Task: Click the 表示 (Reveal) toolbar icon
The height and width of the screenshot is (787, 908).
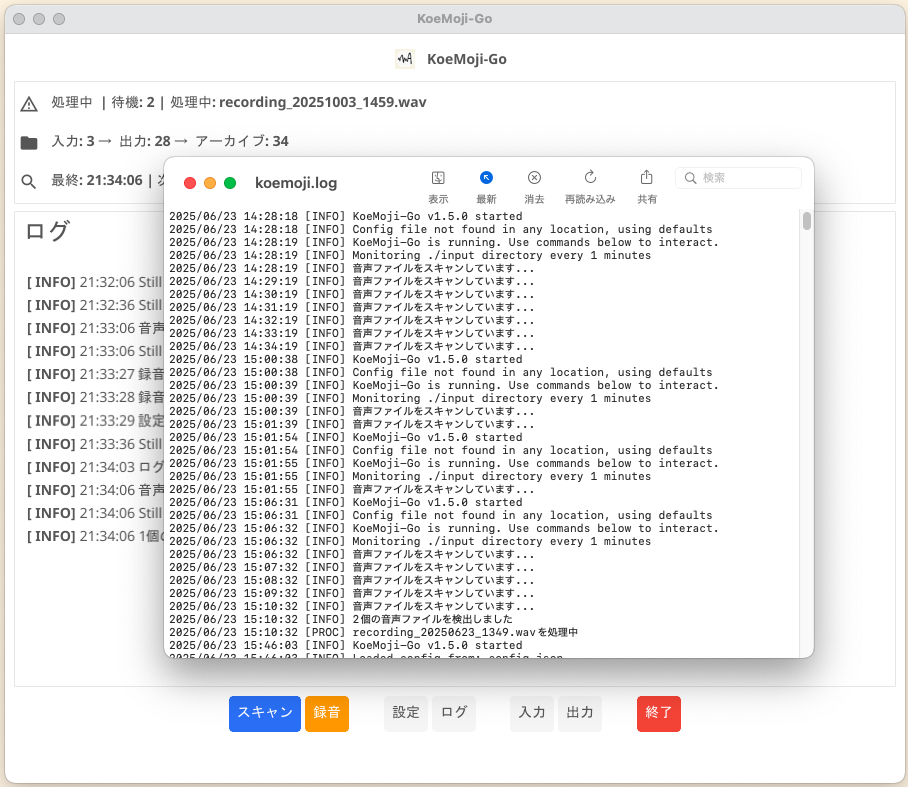Action: pos(438,178)
